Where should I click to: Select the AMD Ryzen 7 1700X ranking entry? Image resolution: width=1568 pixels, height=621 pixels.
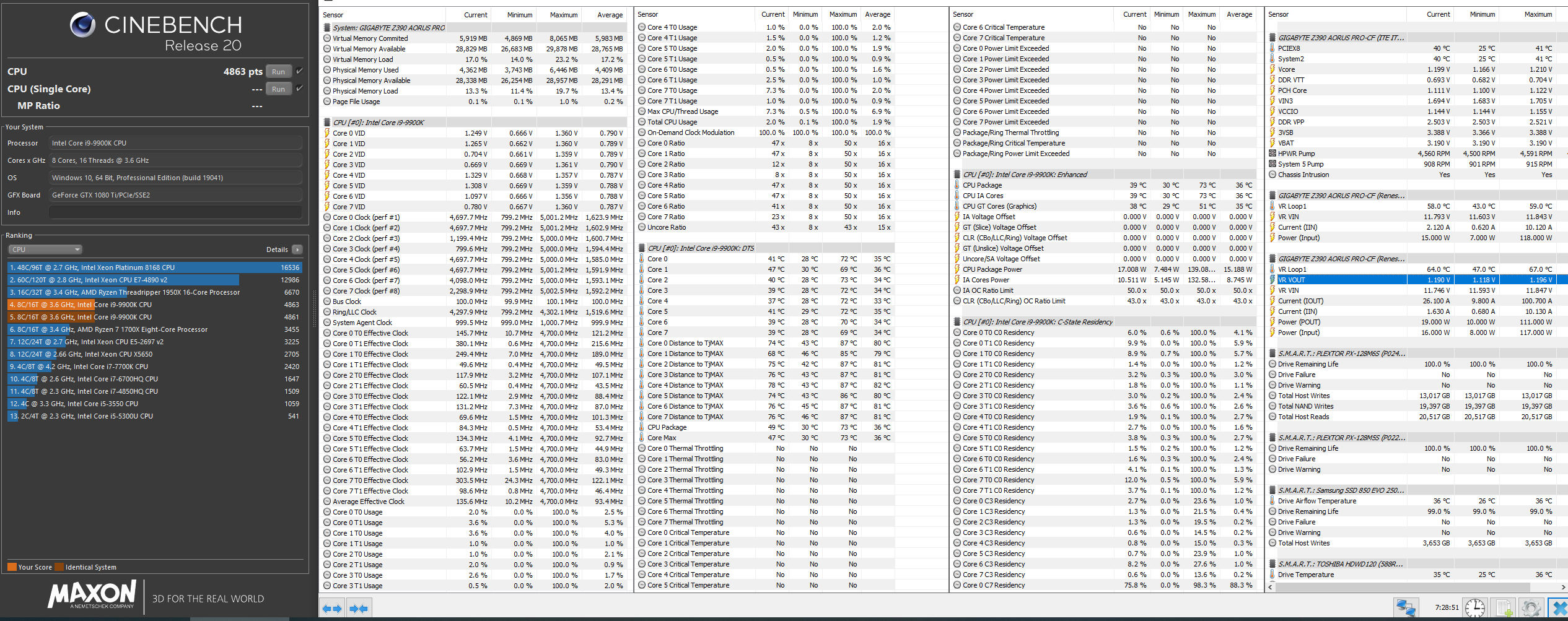click(x=155, y=329)
